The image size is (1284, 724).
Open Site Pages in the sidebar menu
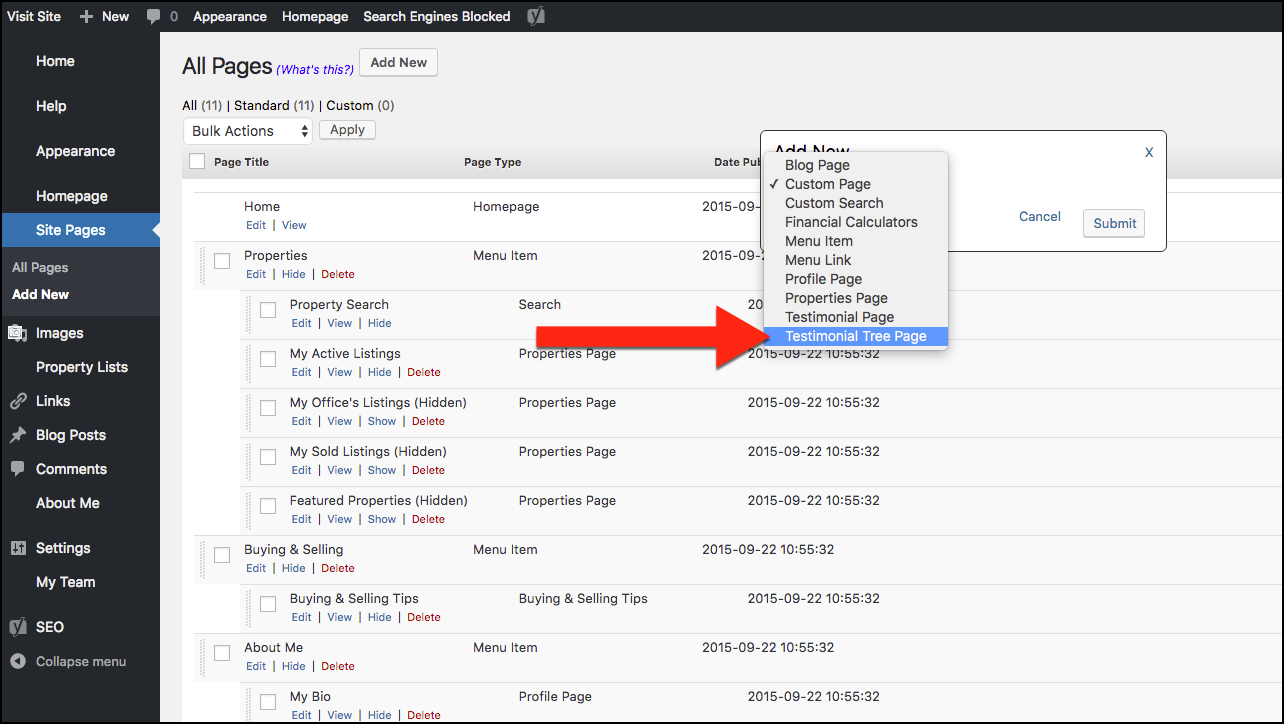[71, 230]
